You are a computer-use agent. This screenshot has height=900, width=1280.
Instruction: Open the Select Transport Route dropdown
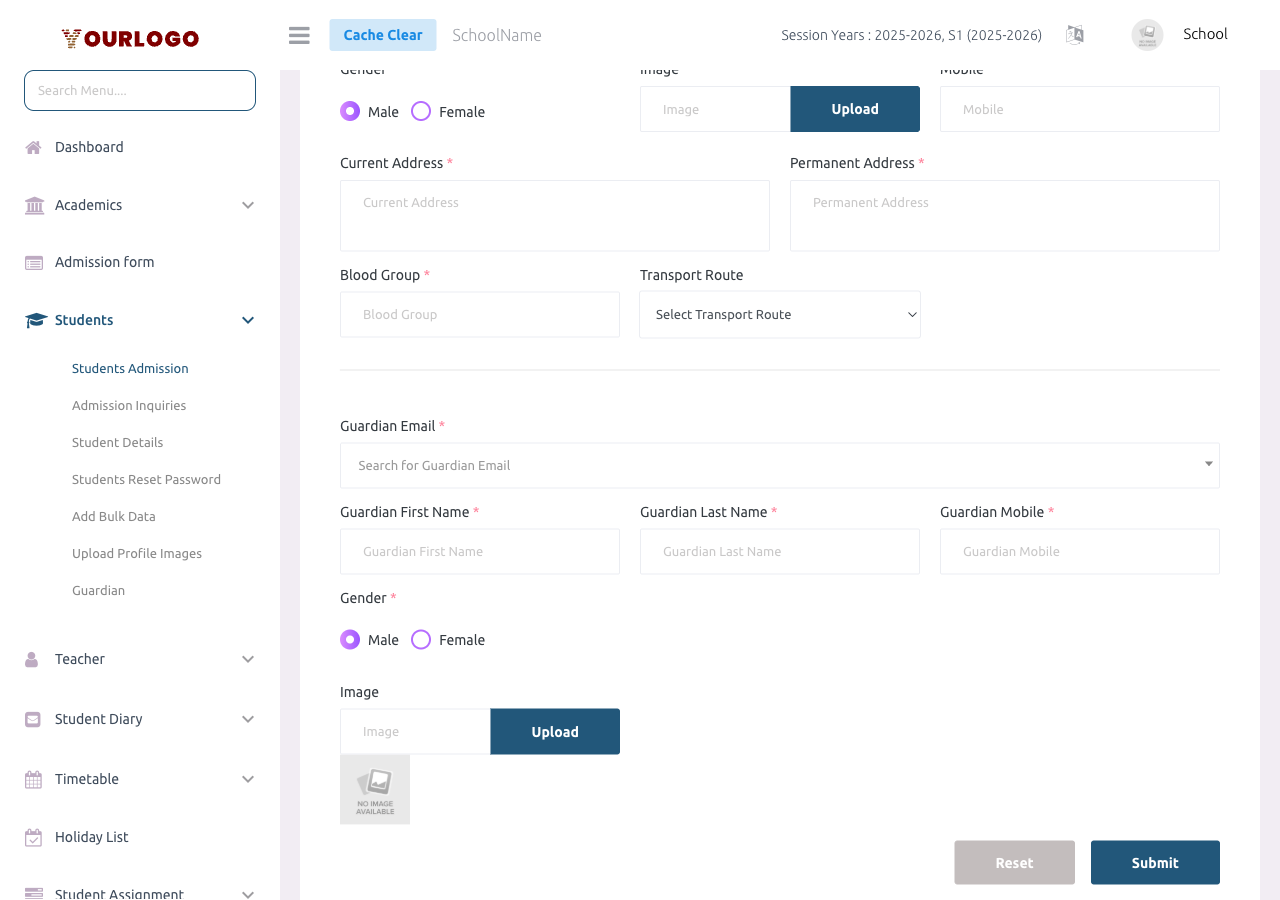pos(780,315)
